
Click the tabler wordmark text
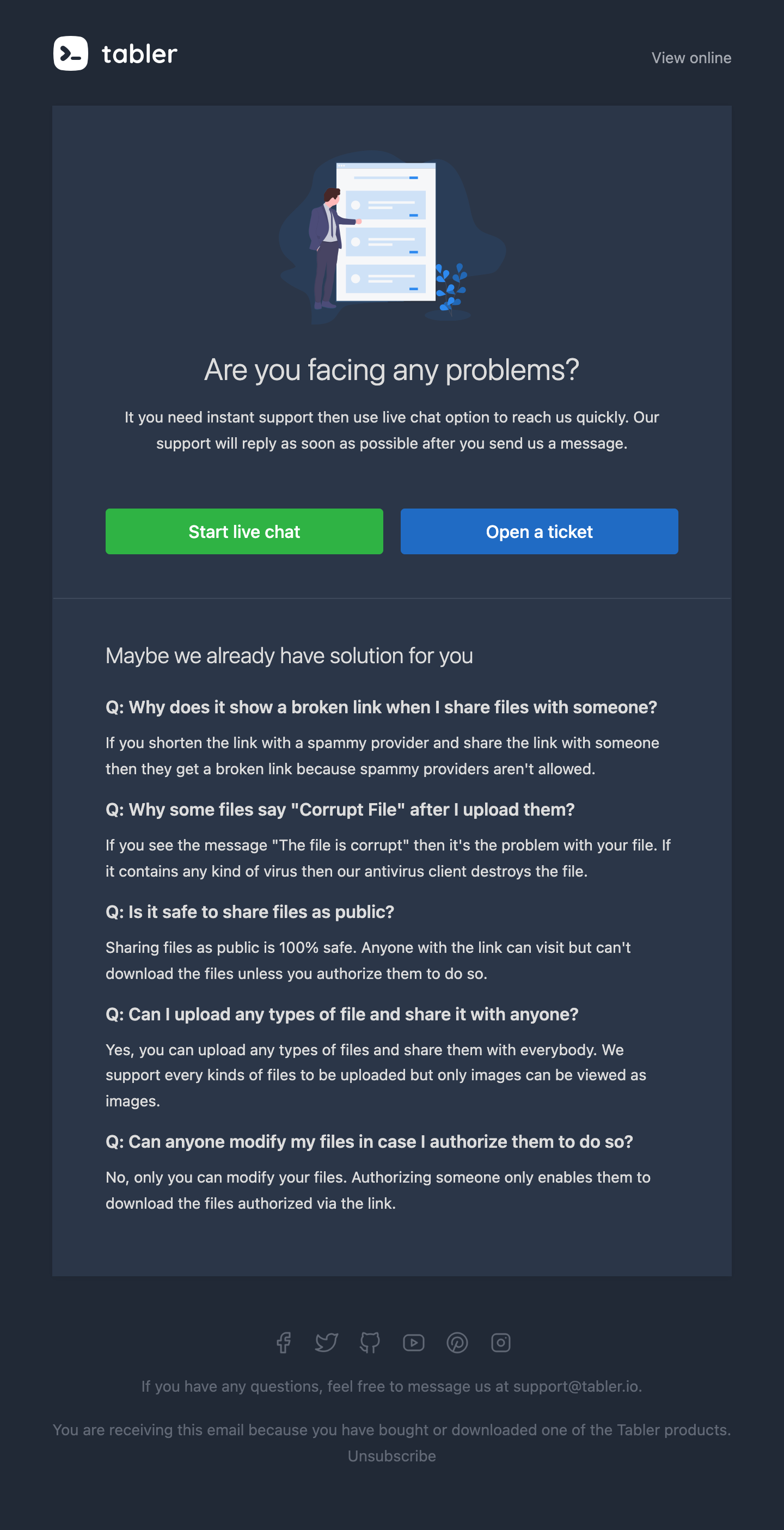139,54
